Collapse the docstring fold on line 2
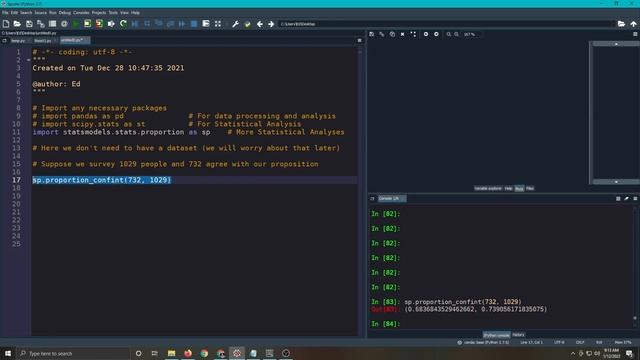Screen dimensions: 640x360 pos(29,60)
